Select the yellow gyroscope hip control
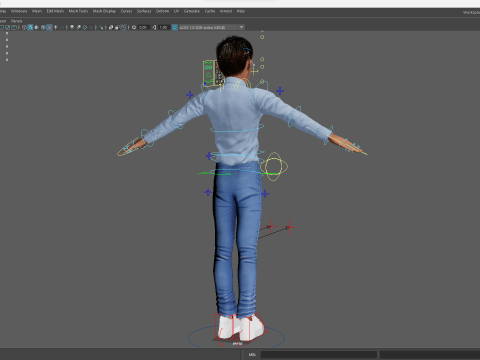 pos(273,167)
